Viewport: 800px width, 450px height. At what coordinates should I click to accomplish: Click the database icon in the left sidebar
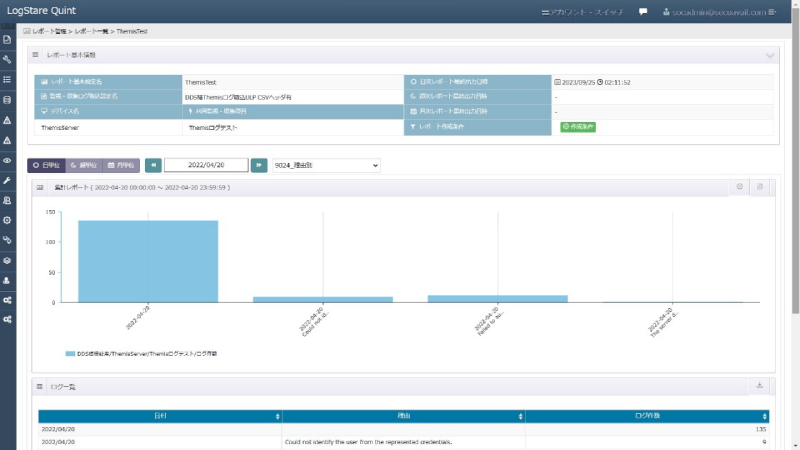click(x=7, y=100)
